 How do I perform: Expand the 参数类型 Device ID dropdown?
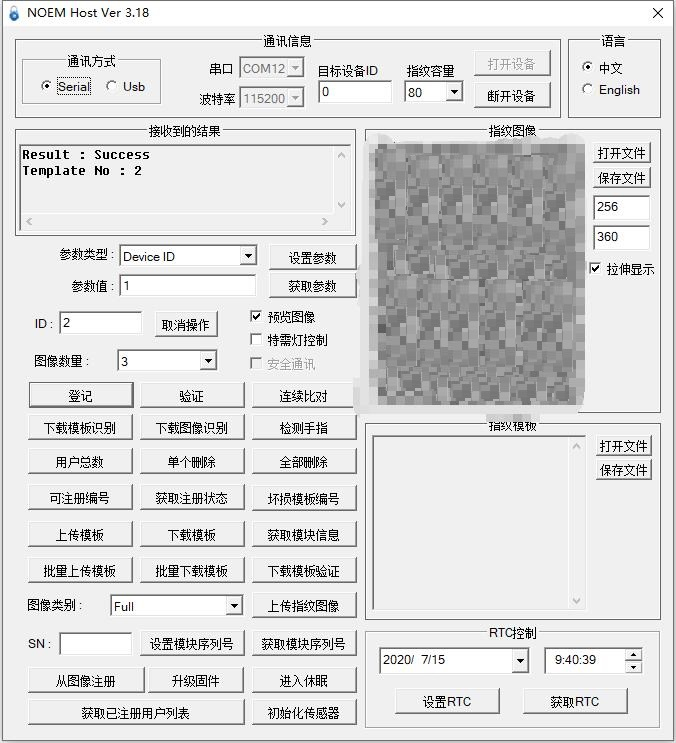click(248, 256)
